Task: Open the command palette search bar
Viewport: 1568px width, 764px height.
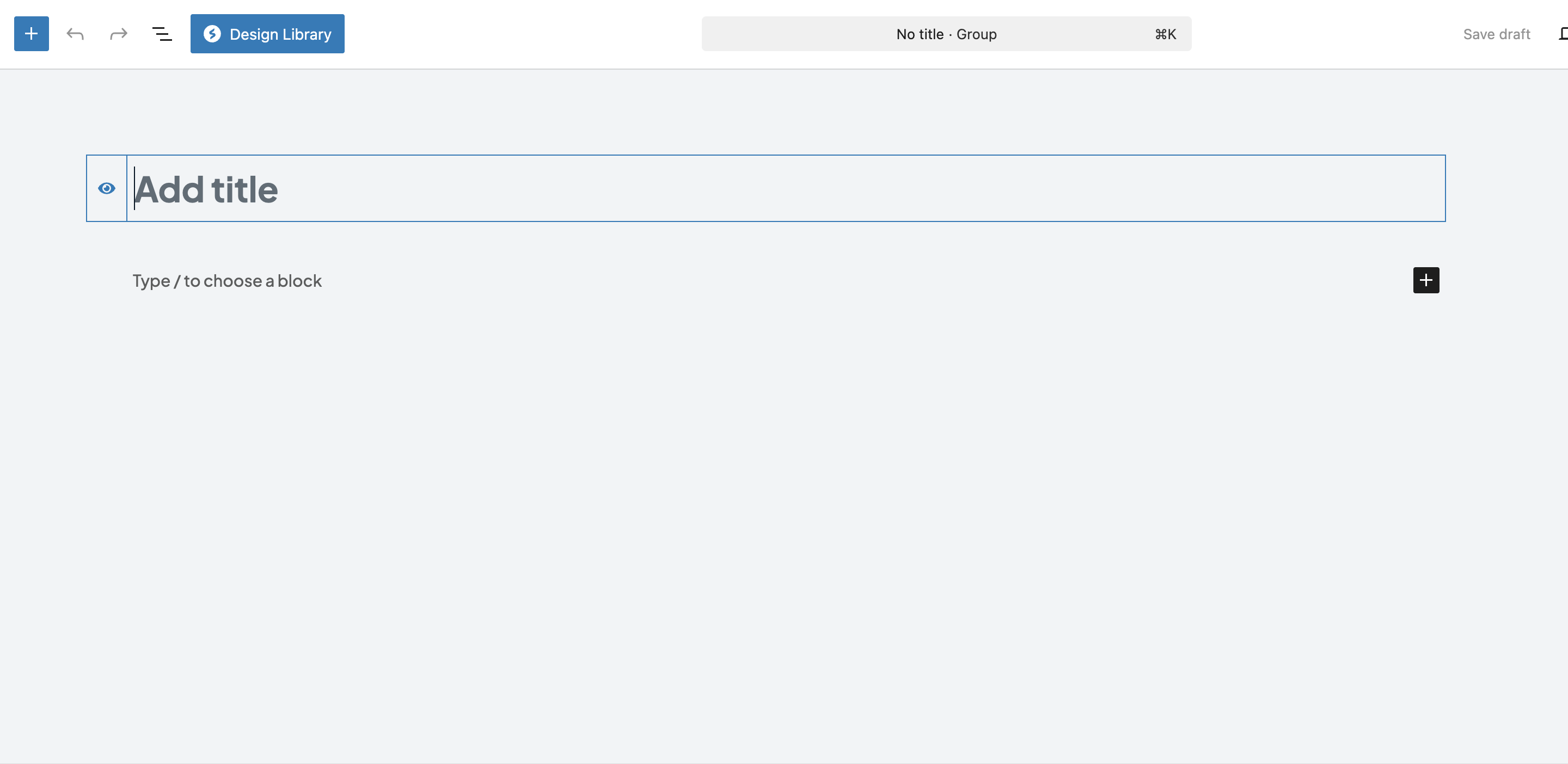Action: click(x=946, y=34)
